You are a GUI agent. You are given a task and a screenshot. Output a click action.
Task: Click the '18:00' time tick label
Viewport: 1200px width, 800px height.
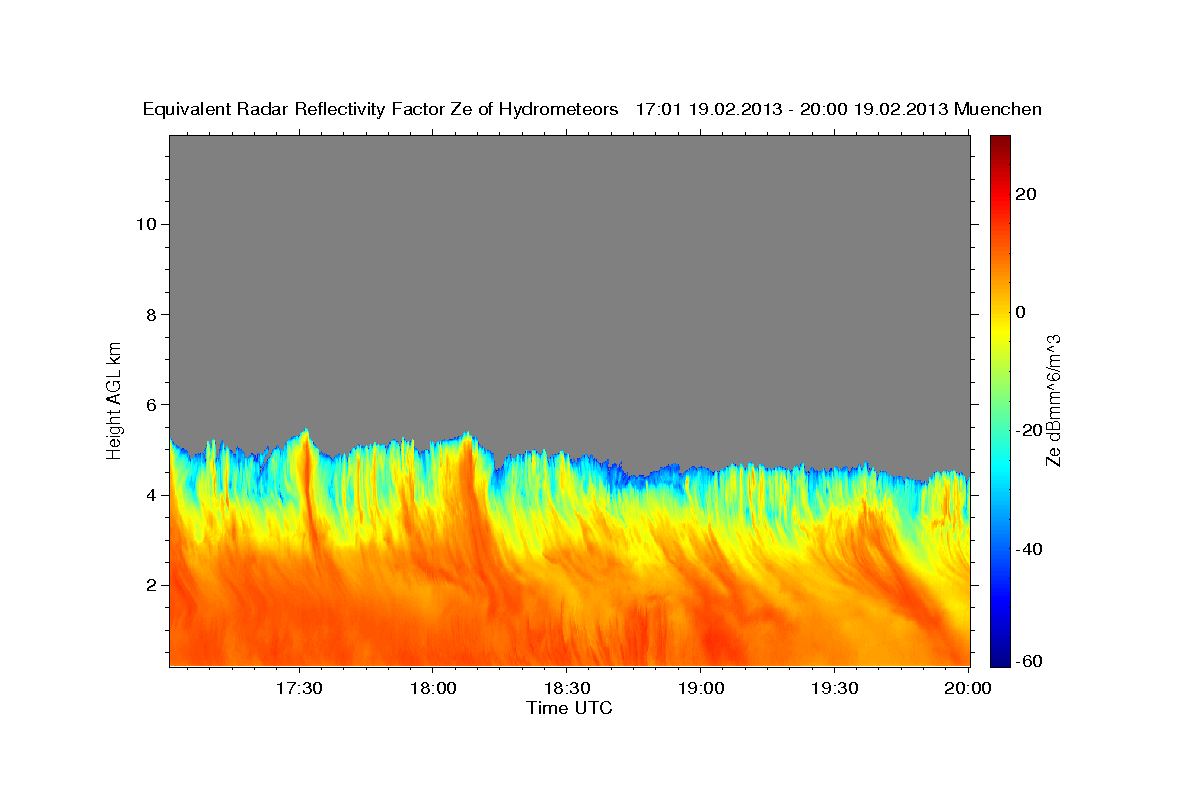pos(432,689)
